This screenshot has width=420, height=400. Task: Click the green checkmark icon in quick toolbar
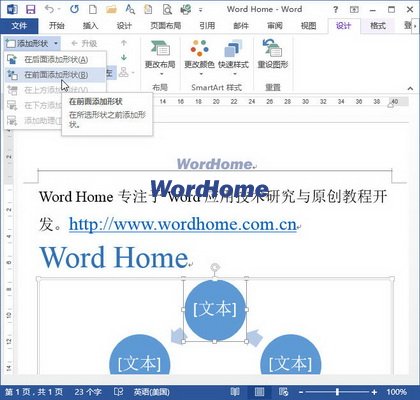click(x=186, y=9)
